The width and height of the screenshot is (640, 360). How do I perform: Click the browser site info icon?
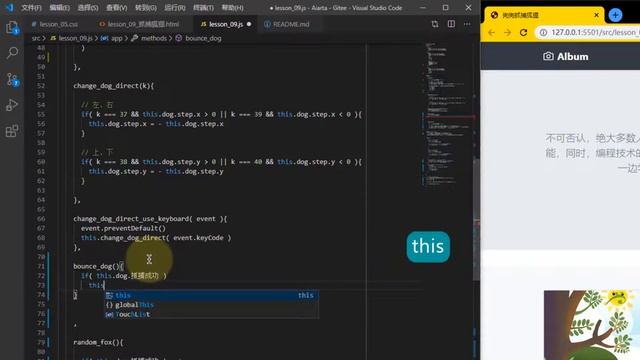[x=543, y=33]
